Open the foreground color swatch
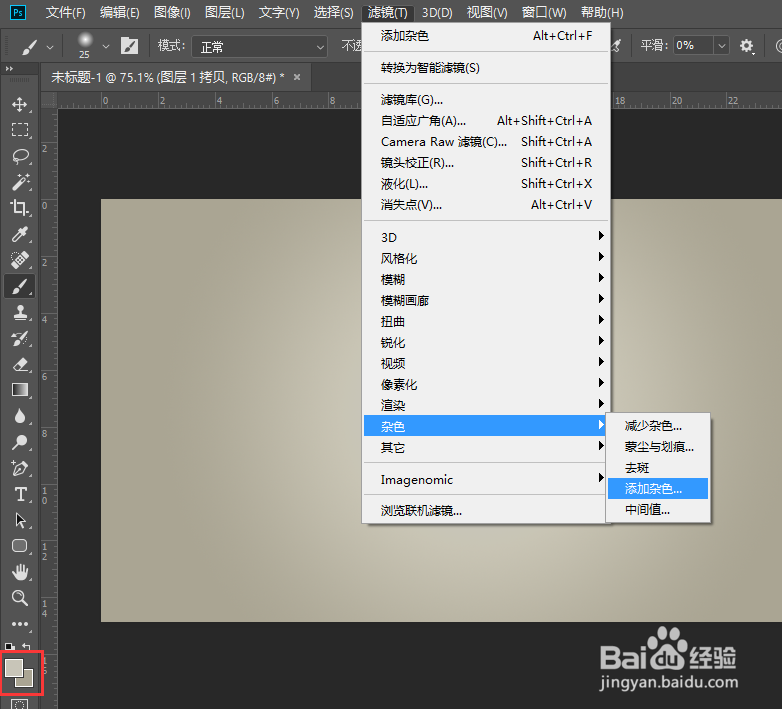 13,668
